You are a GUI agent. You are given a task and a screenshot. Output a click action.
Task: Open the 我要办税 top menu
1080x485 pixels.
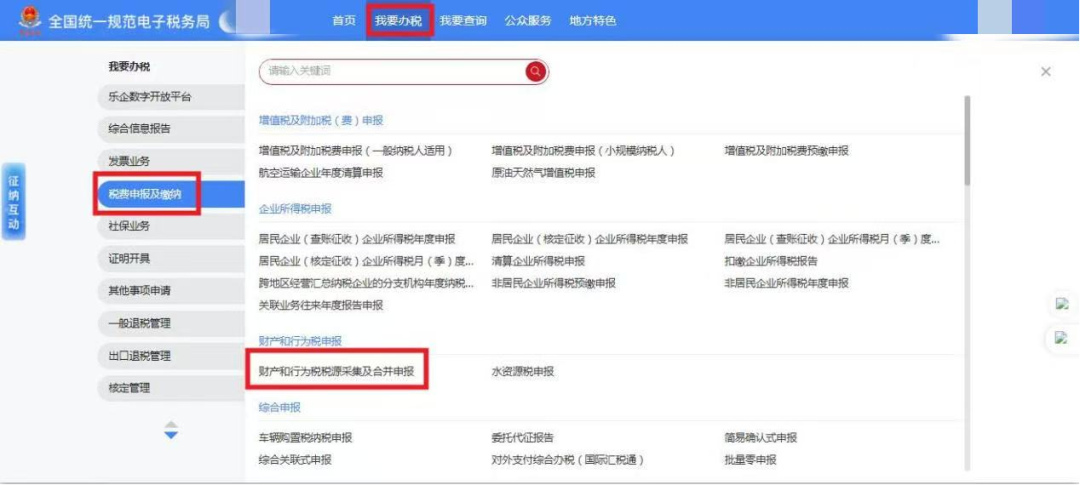point(398,20)
